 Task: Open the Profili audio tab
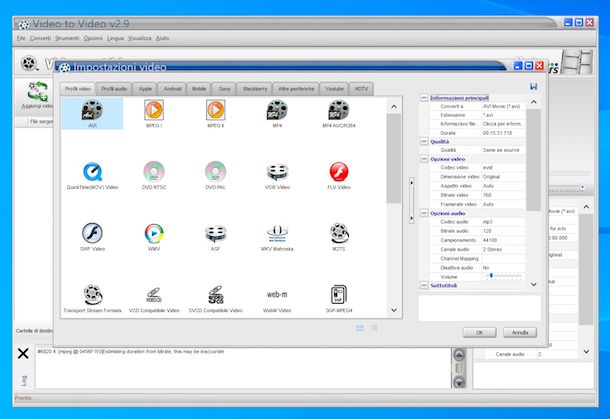pos(114,89)
